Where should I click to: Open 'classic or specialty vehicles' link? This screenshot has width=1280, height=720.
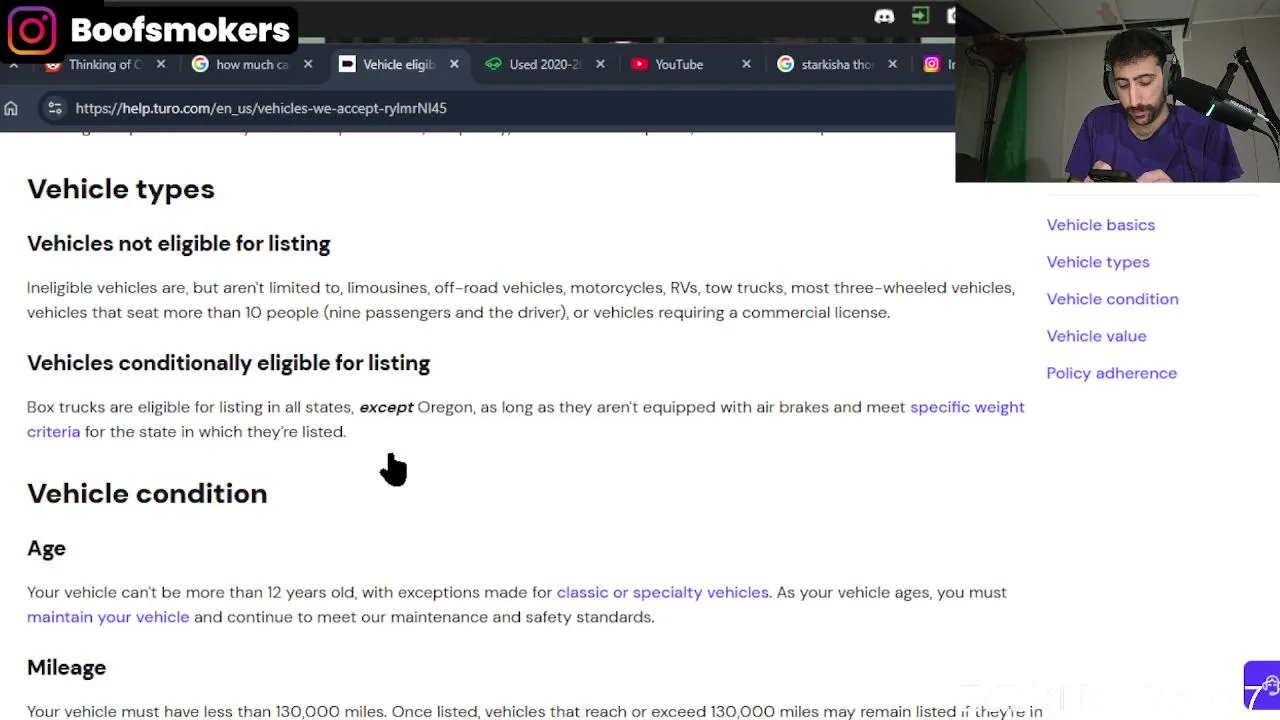(x=662, y=592)
